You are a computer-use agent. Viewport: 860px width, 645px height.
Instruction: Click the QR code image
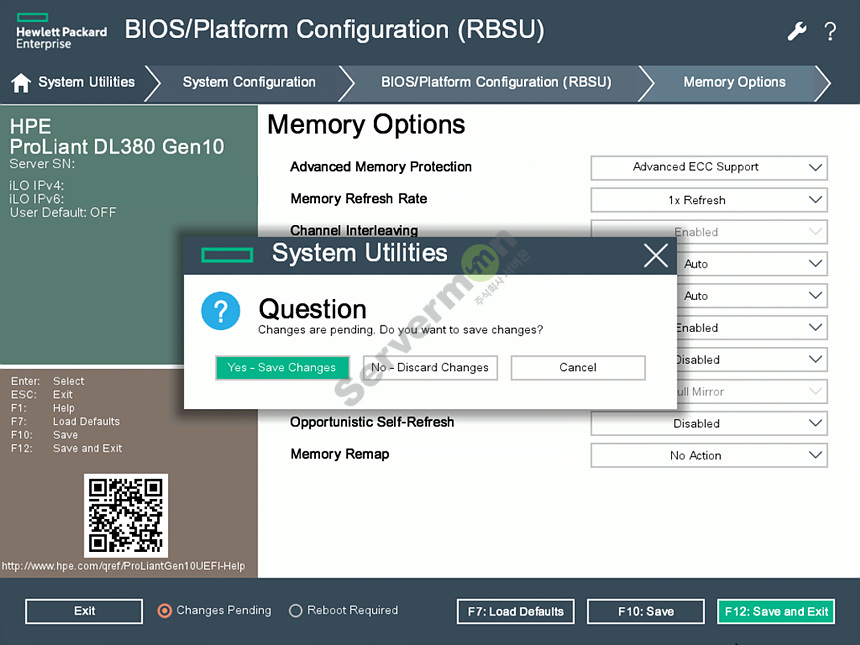126,516
